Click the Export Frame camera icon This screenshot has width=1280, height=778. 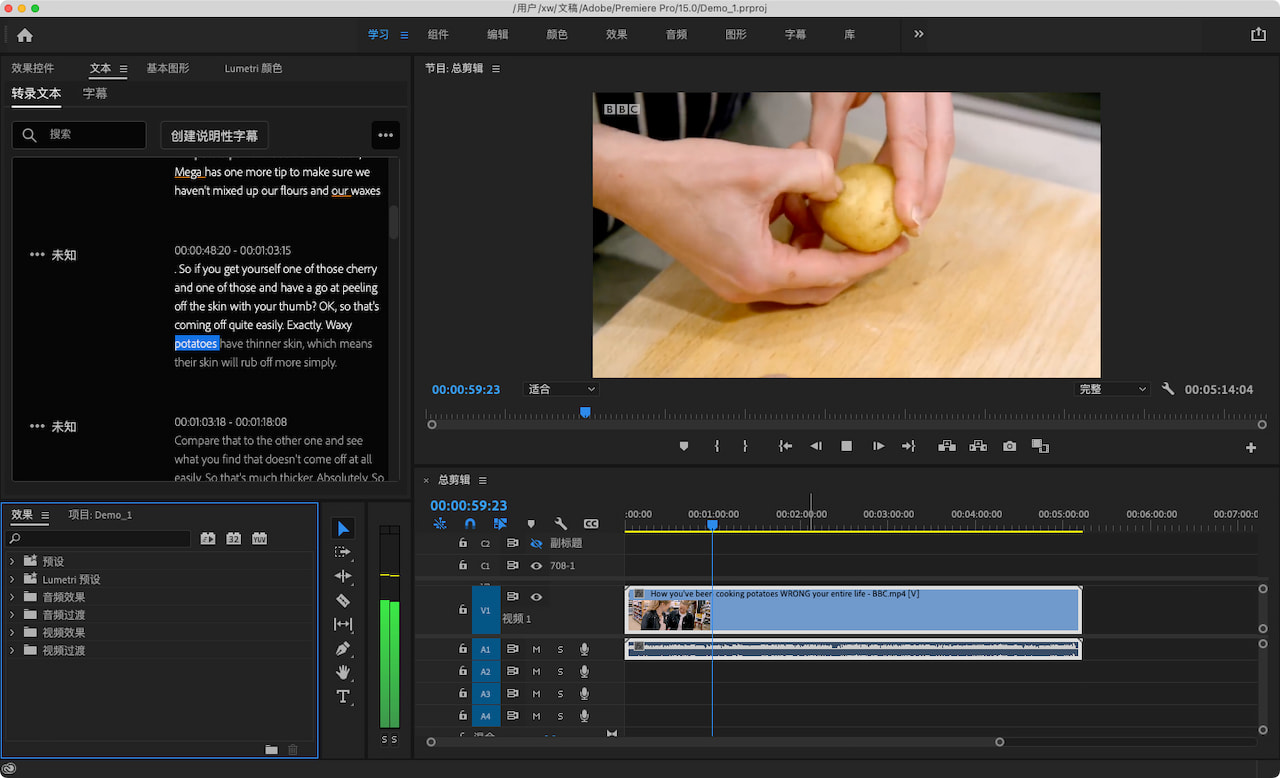pyautogui.click(x=1009, y=446)
